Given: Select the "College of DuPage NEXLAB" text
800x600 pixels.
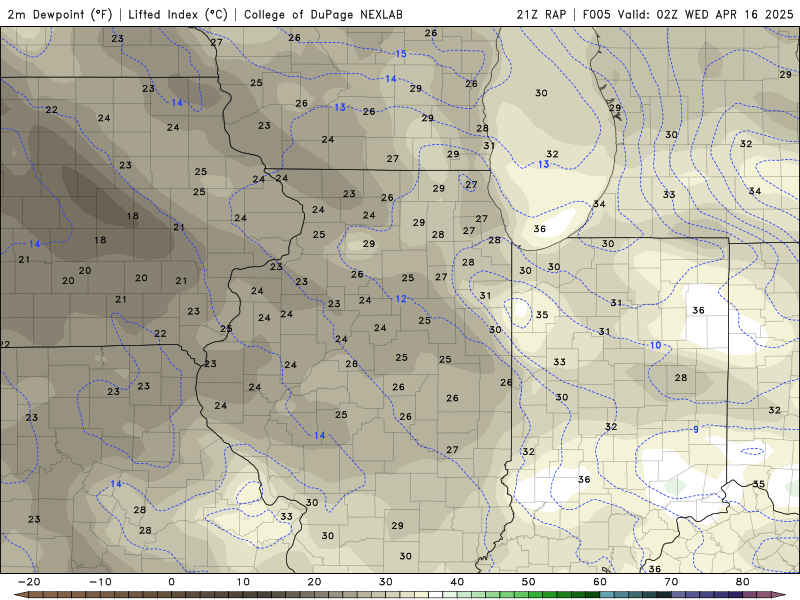Looking at the screenshot, I should click(323, 14).
